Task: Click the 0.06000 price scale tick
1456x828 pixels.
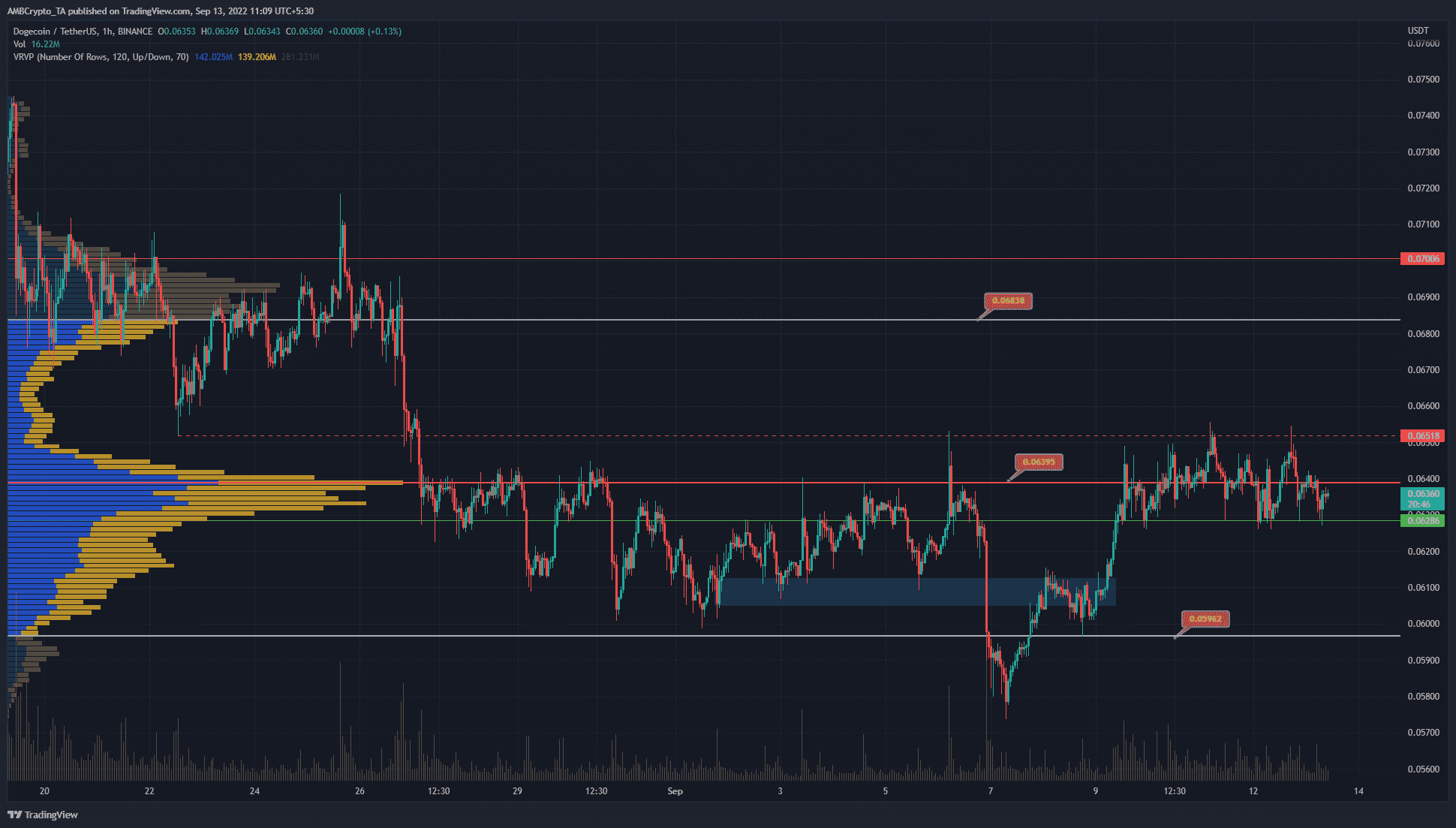Action: click(1423, 624)
